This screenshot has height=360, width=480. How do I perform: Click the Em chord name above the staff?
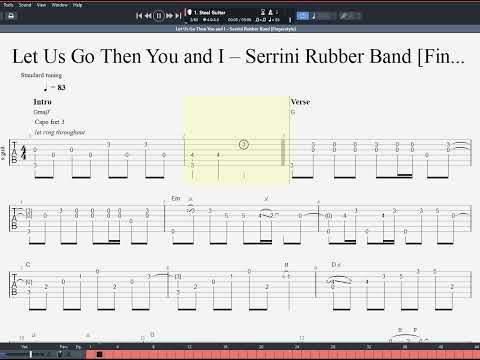(176, 198)
